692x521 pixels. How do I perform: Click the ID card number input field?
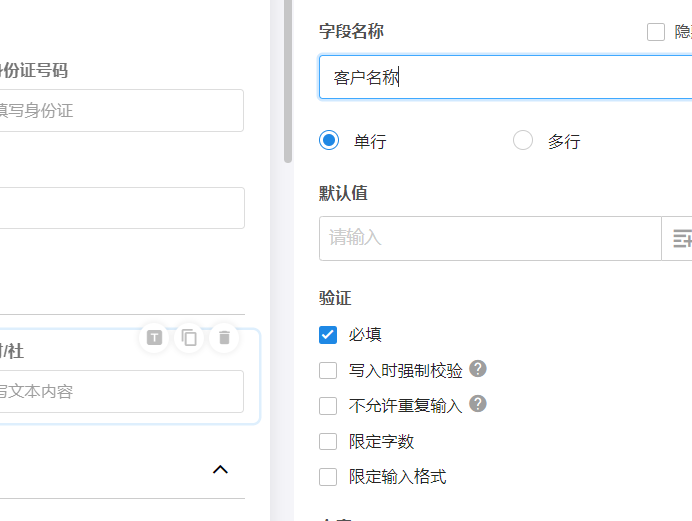coord(120,111)
